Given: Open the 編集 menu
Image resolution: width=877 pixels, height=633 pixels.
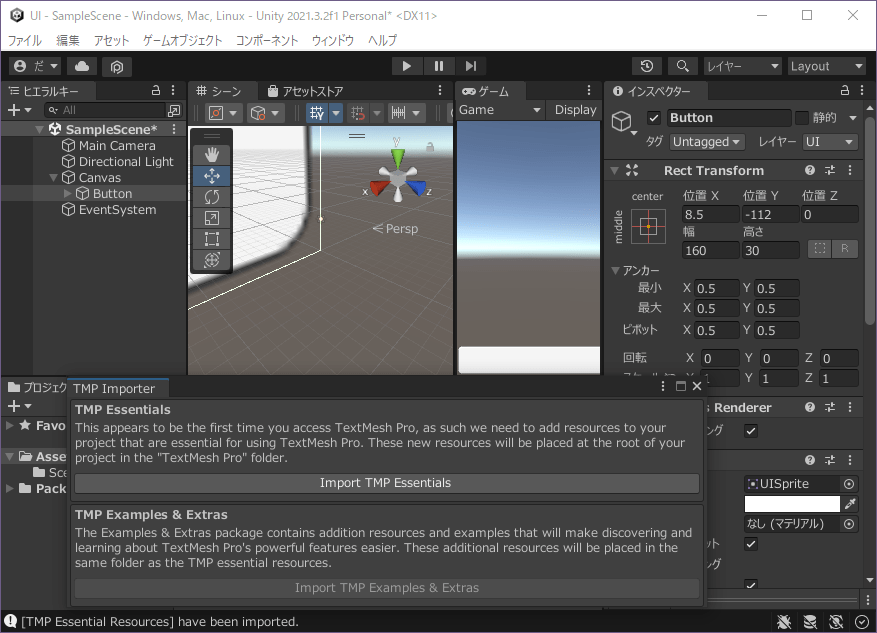Looking at the screenshot, I should (68, 40).
